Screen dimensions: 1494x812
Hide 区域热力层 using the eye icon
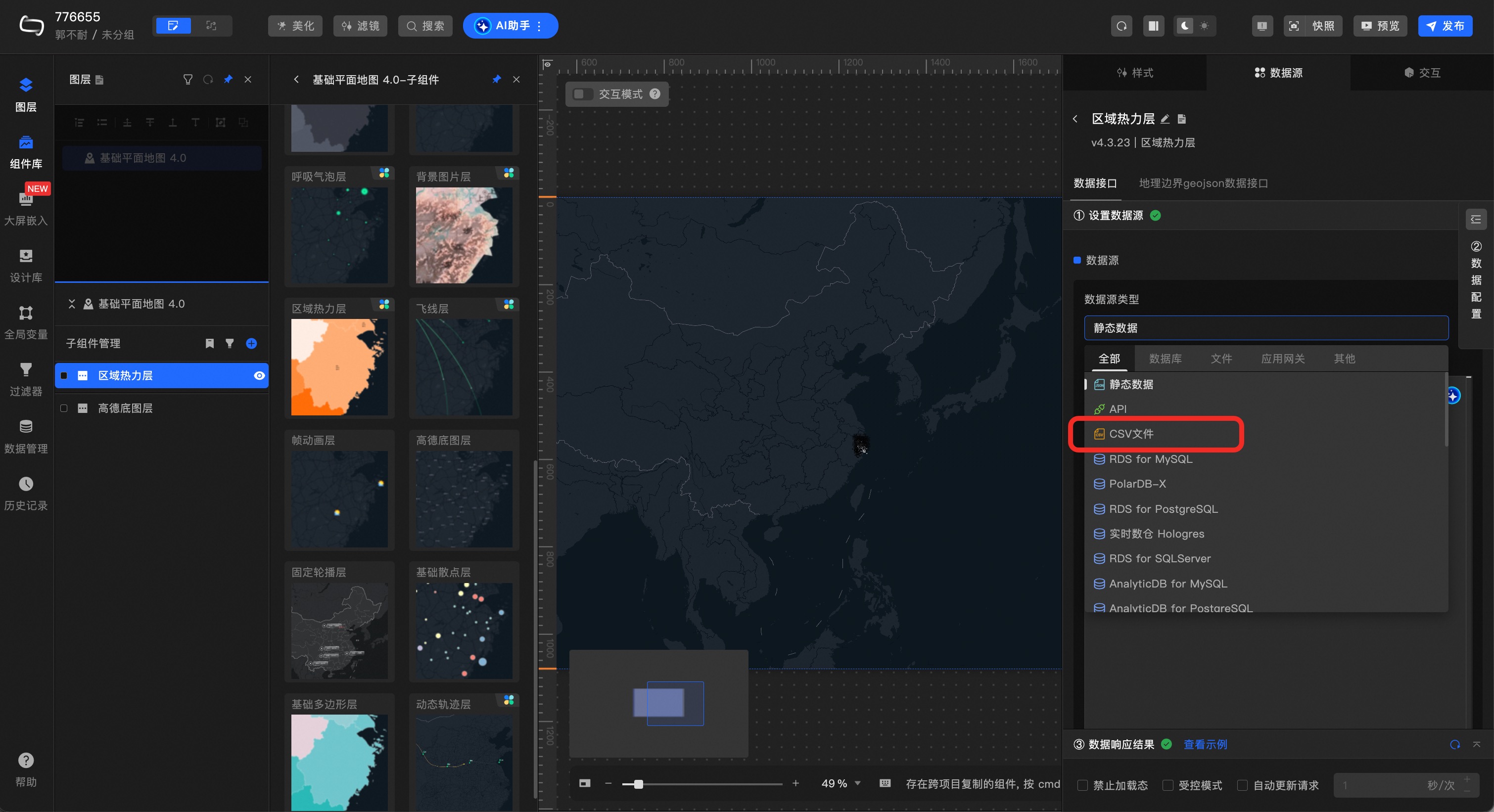(x=259, y=375)
